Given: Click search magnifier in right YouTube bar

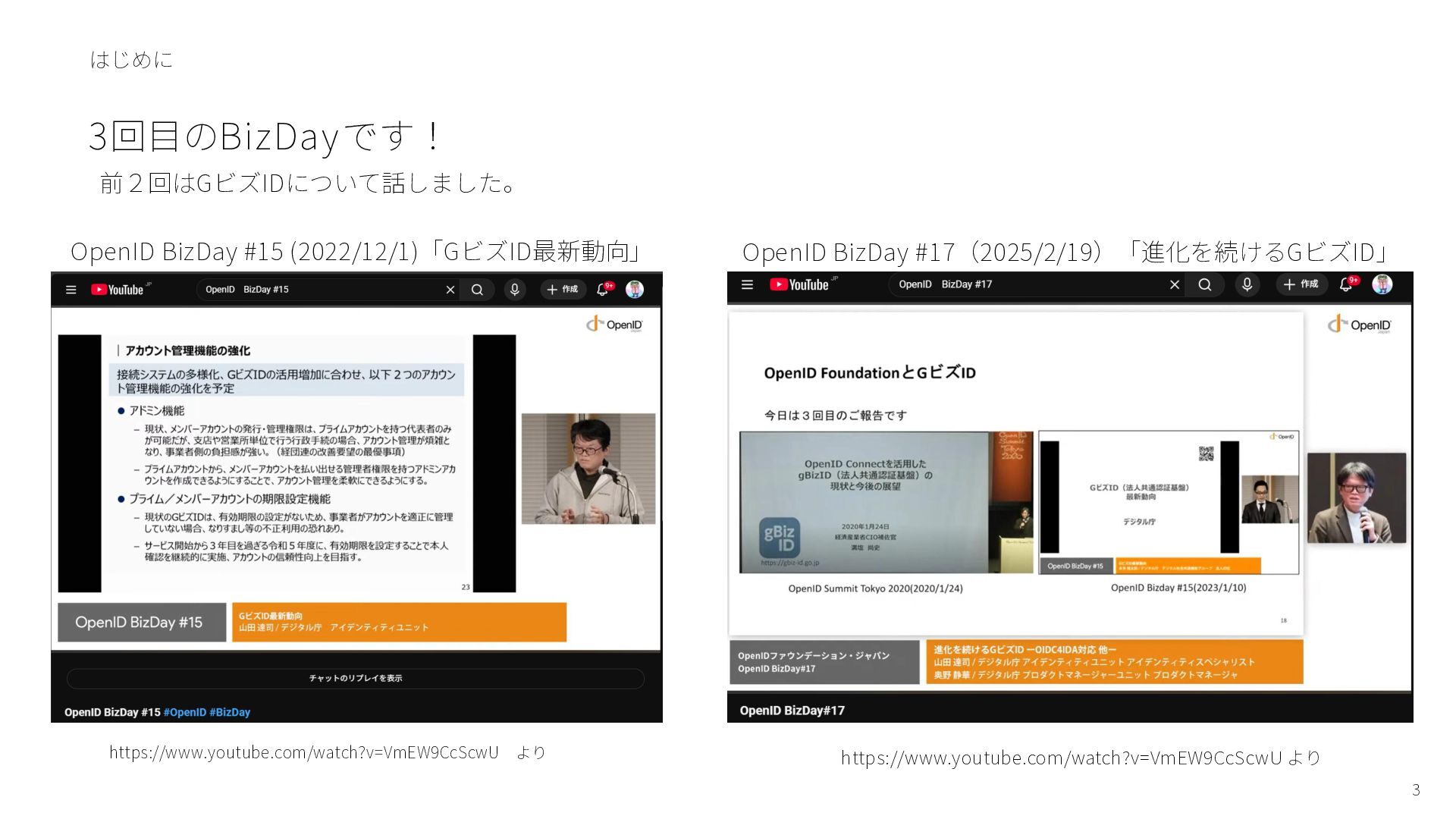Looking at the screenshot, I should coord(1205,284).
